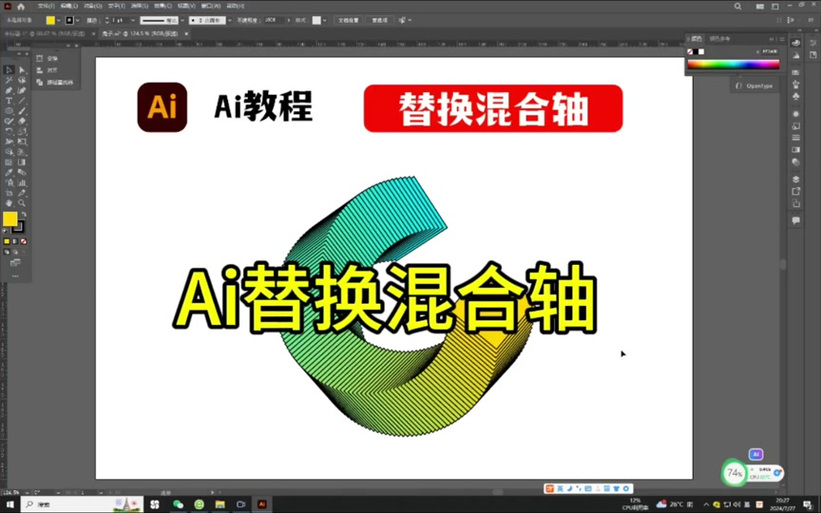Select the Blend tool
This screenshot has width=821, height=513.
tap(22, 172)
